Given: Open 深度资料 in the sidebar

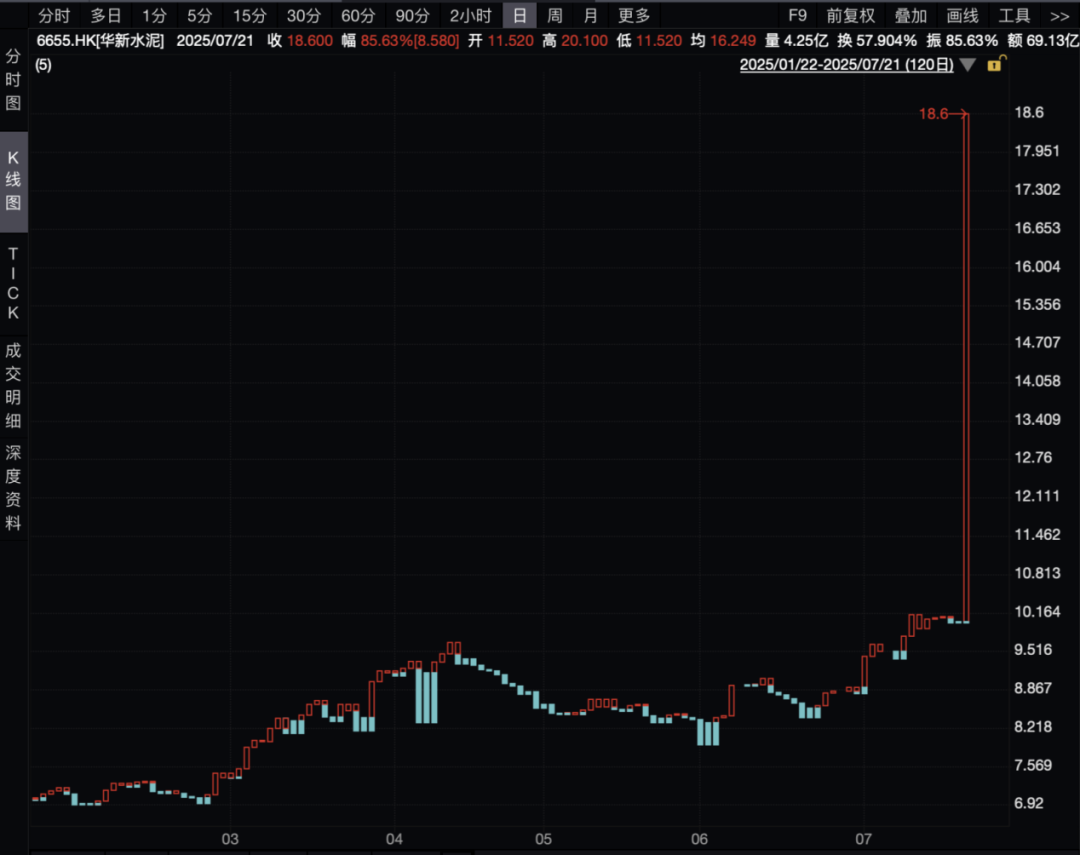Looking at the screenshot, I should tap(13, 487).
